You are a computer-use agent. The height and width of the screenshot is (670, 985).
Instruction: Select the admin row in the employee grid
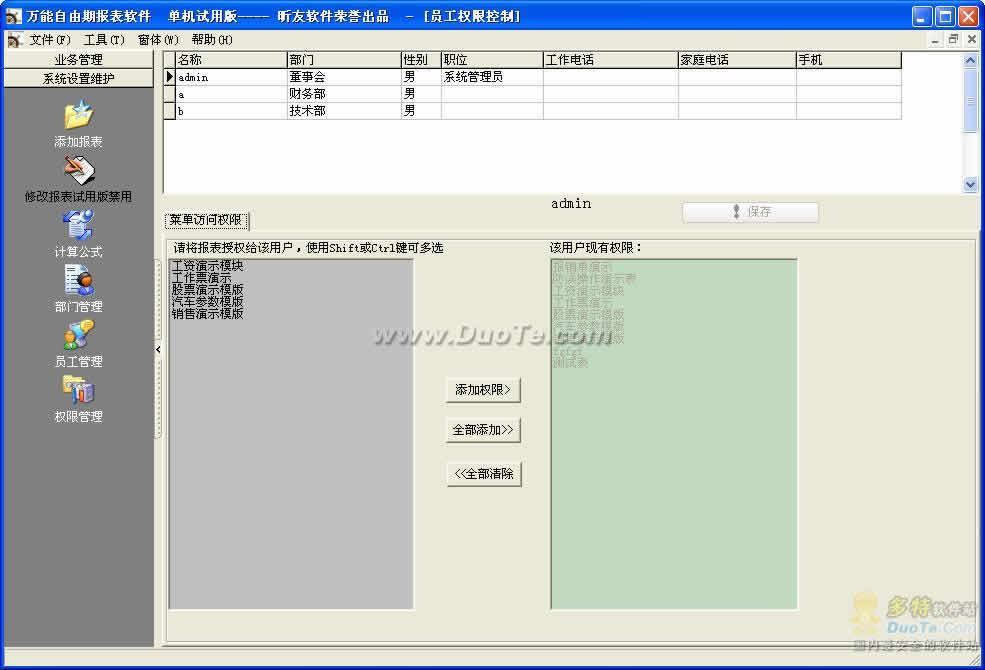pyautogui.click(x=533, y=77)
